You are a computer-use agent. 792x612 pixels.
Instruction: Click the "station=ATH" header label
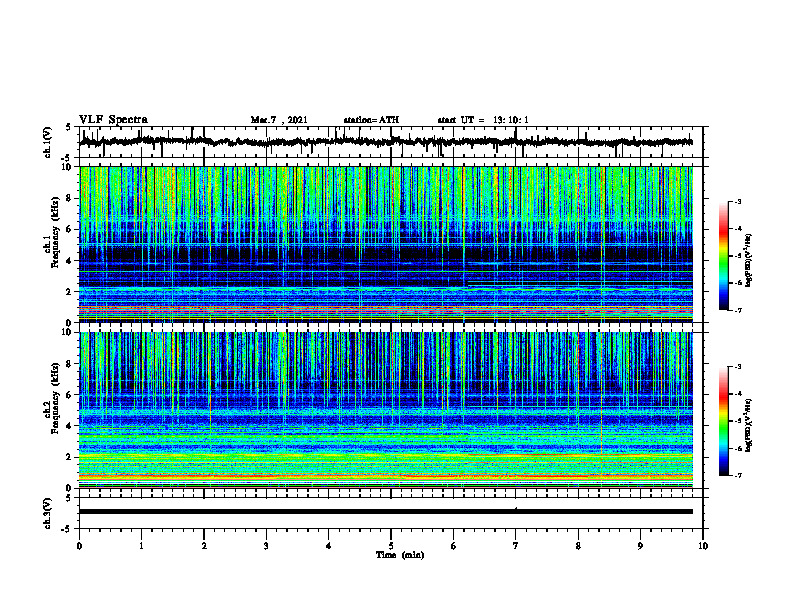pos(371,120)
